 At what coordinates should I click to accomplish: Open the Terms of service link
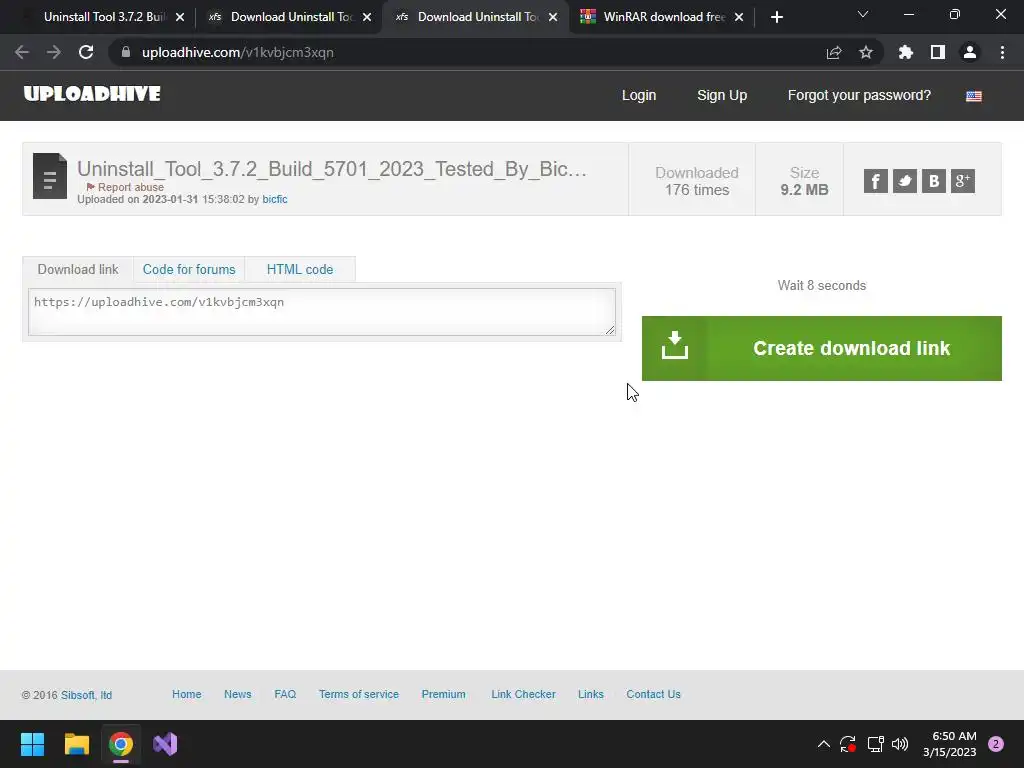359,694
